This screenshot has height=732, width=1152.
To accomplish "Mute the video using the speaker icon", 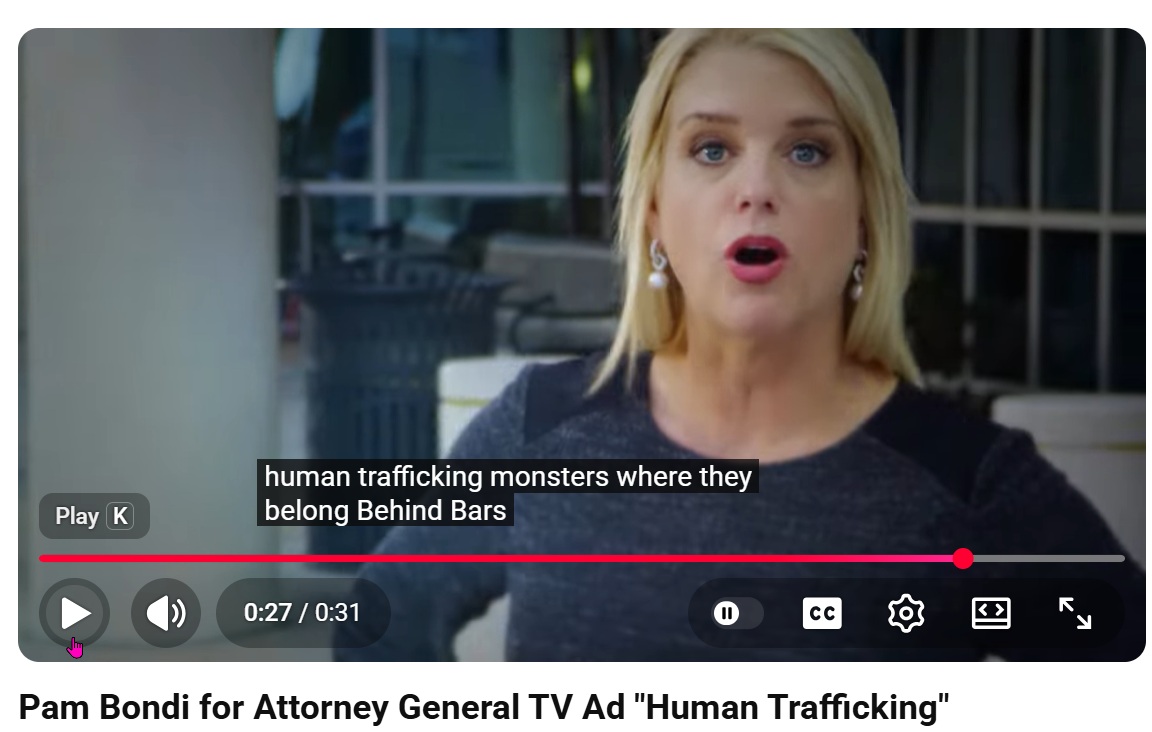I will 166,613.
